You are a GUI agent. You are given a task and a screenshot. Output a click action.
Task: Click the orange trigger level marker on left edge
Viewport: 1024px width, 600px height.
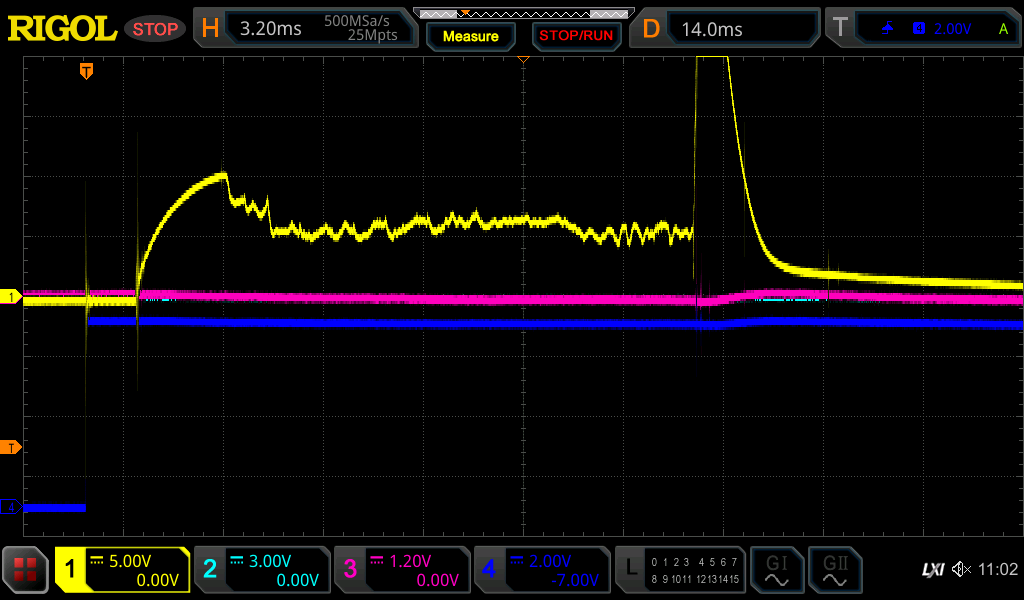click(x=11, y=447)
